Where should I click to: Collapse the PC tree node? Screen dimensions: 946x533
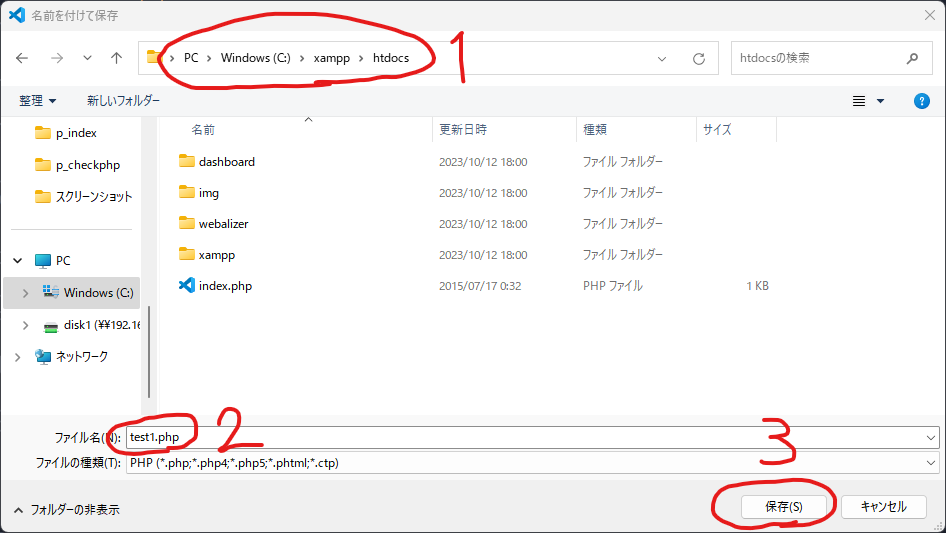[18, 261]
